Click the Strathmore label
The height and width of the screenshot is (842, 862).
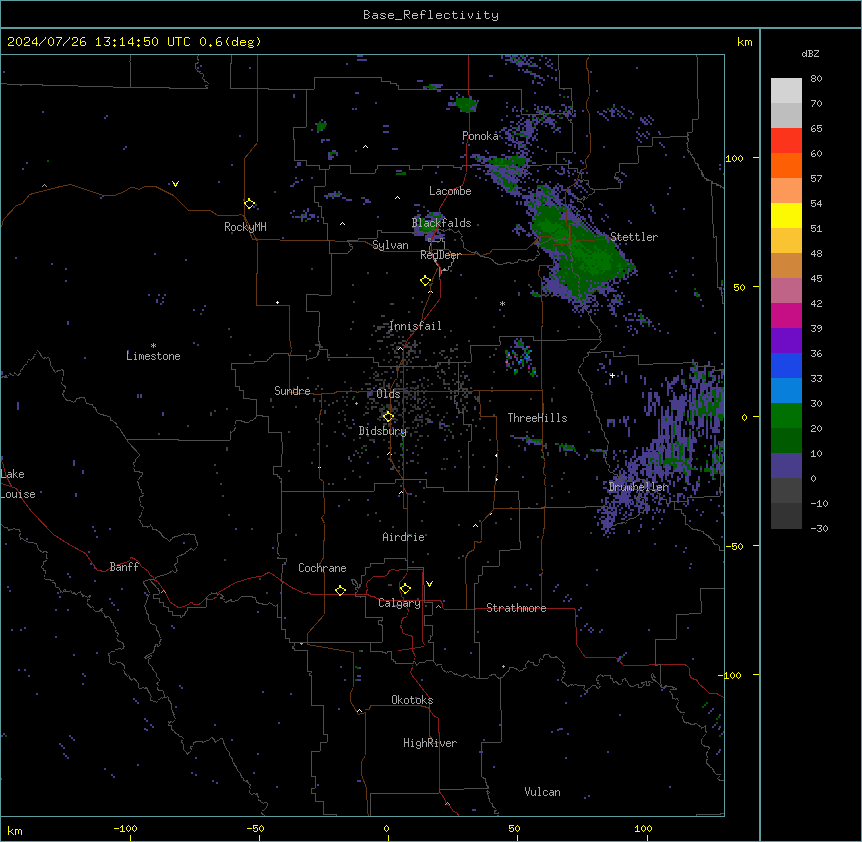click(x=516, y=608)
